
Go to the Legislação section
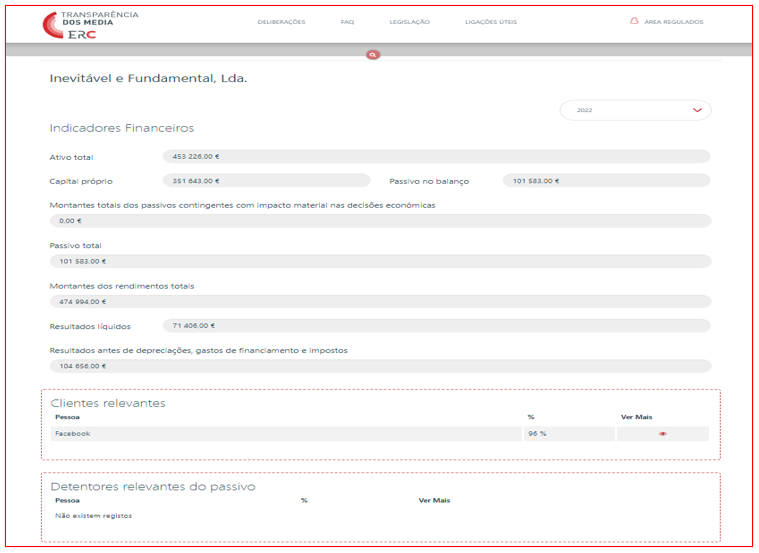coord(409,22)
